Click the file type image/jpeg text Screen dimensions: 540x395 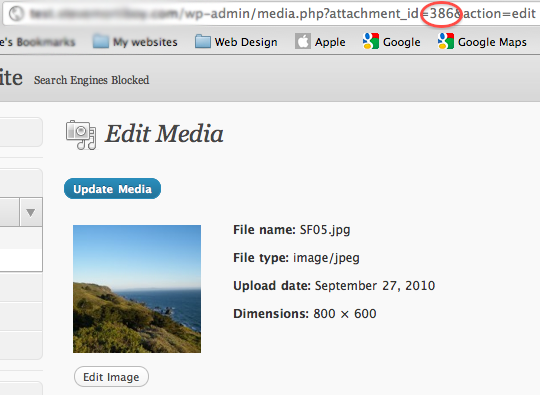[x=326, y=258]
